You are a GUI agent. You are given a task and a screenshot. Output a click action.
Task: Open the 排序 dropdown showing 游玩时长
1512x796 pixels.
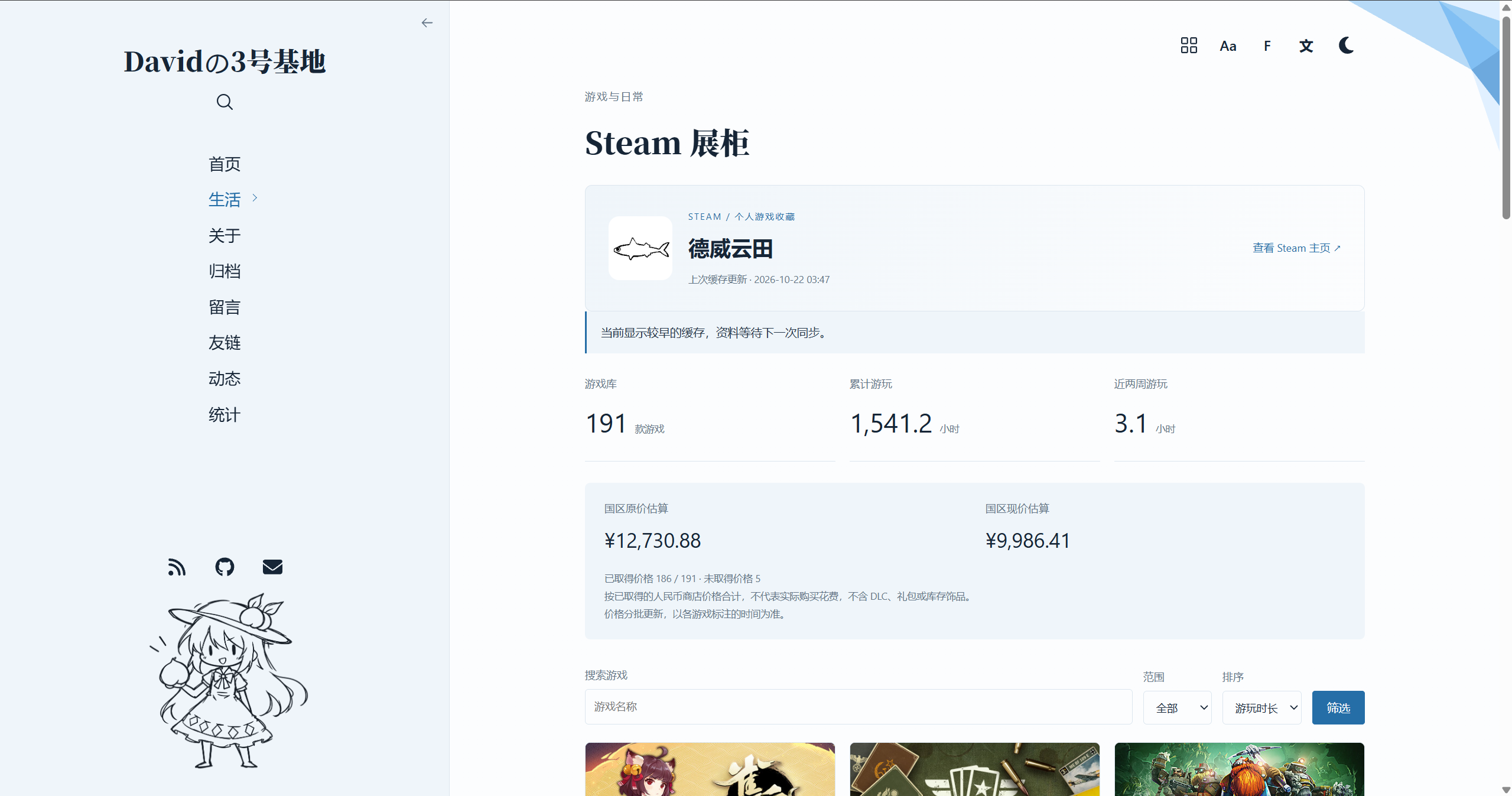coord(1261,707)
